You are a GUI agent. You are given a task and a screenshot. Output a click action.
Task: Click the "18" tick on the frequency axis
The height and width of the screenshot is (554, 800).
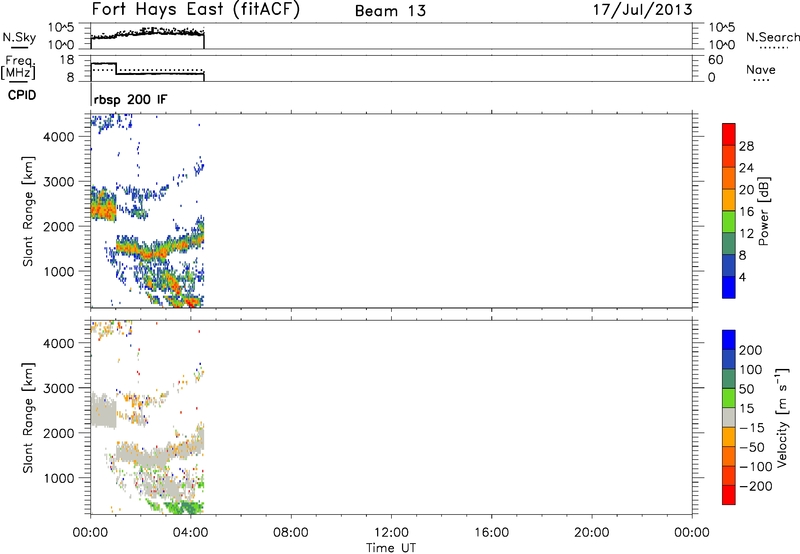[x=67, y=60]
